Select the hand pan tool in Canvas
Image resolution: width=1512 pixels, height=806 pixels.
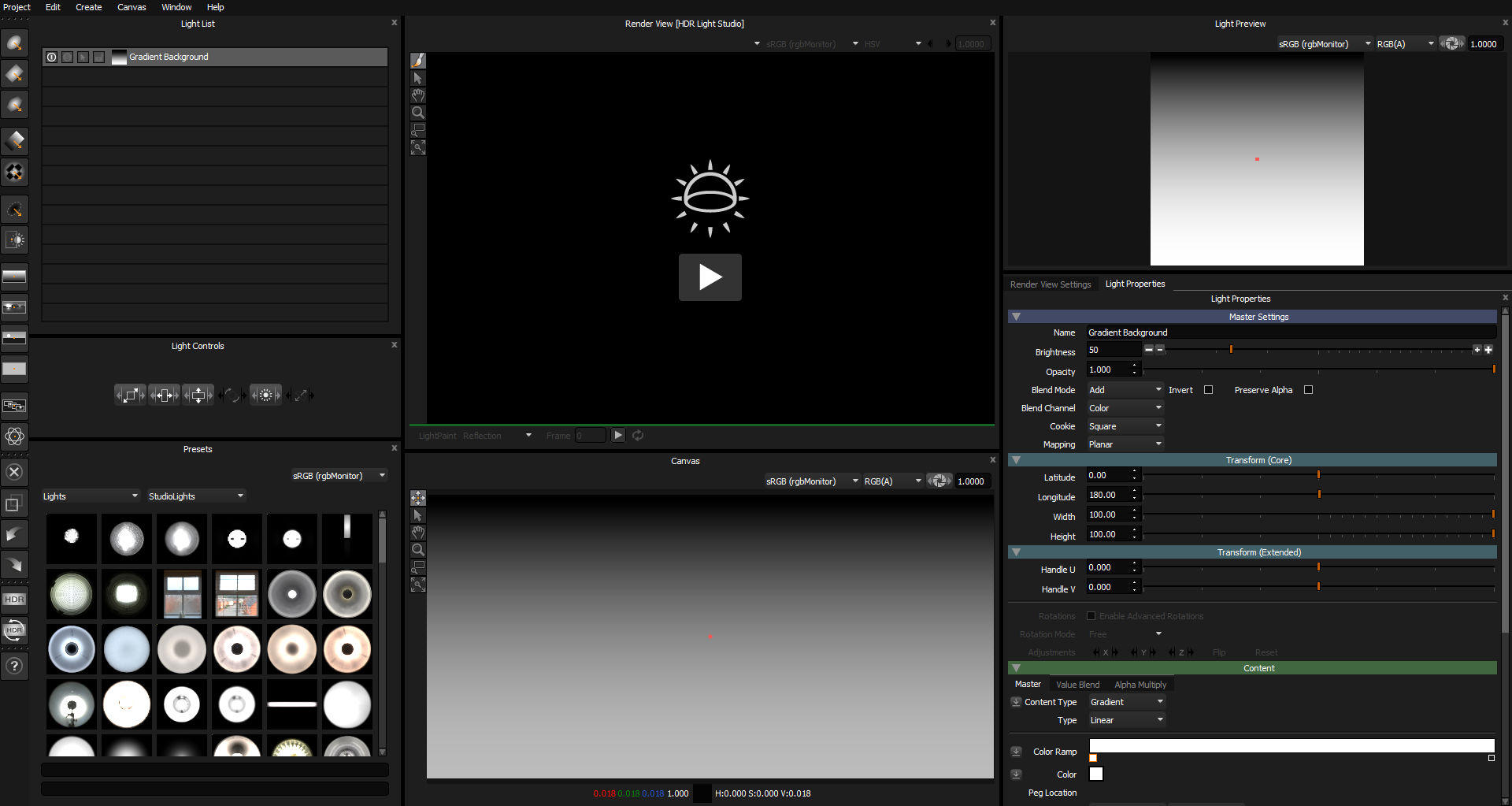click(418, 533)
